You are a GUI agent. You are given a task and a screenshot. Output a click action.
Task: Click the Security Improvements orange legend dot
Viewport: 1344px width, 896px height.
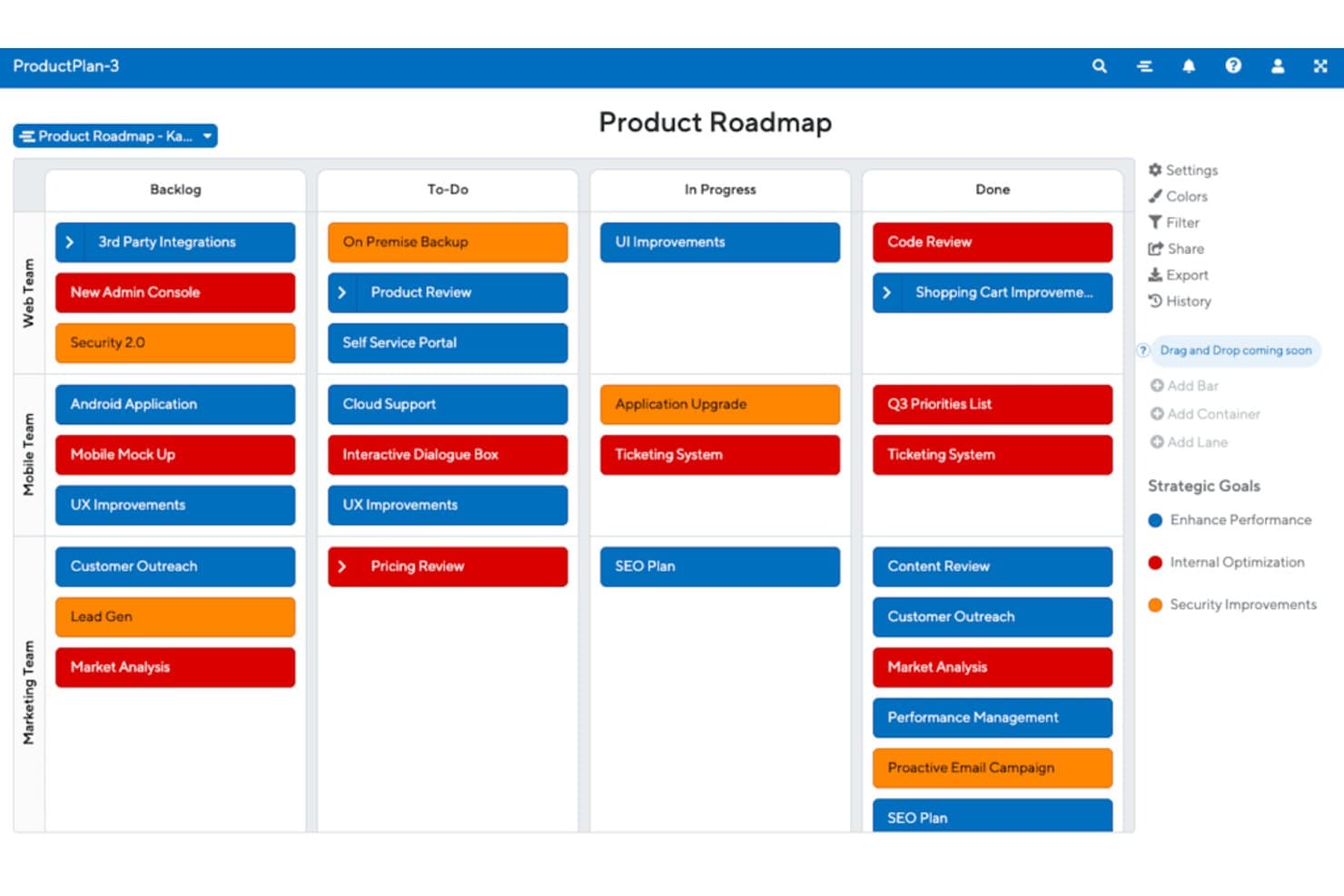[x=1155, y=605]
